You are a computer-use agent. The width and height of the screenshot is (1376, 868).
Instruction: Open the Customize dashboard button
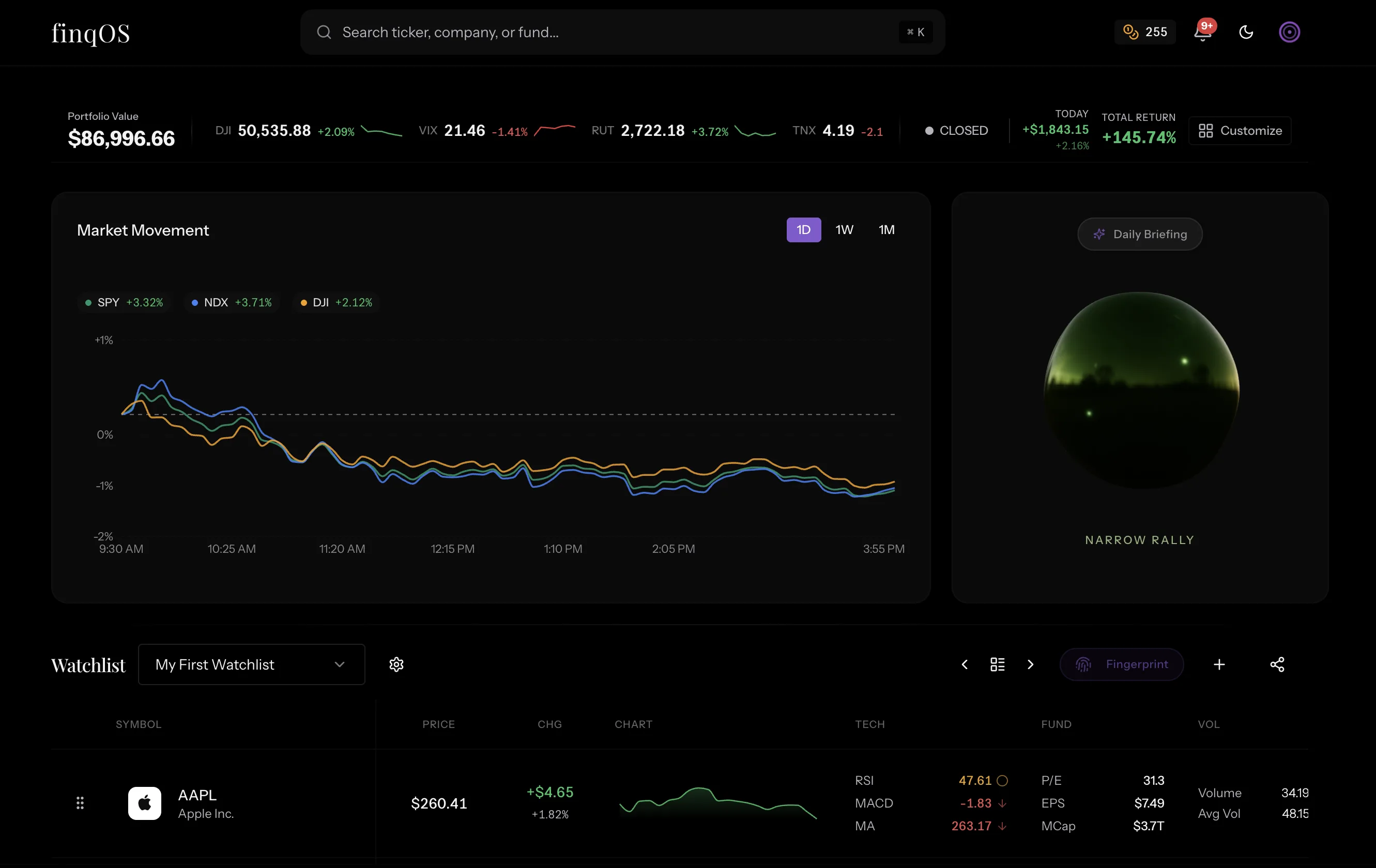click(1240, 130)
